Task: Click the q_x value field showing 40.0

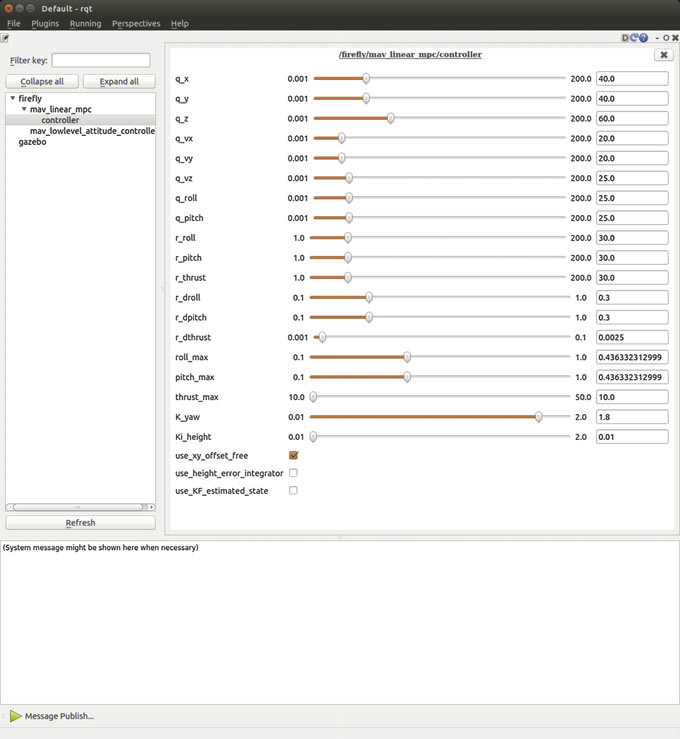Action: coord(632,79)
